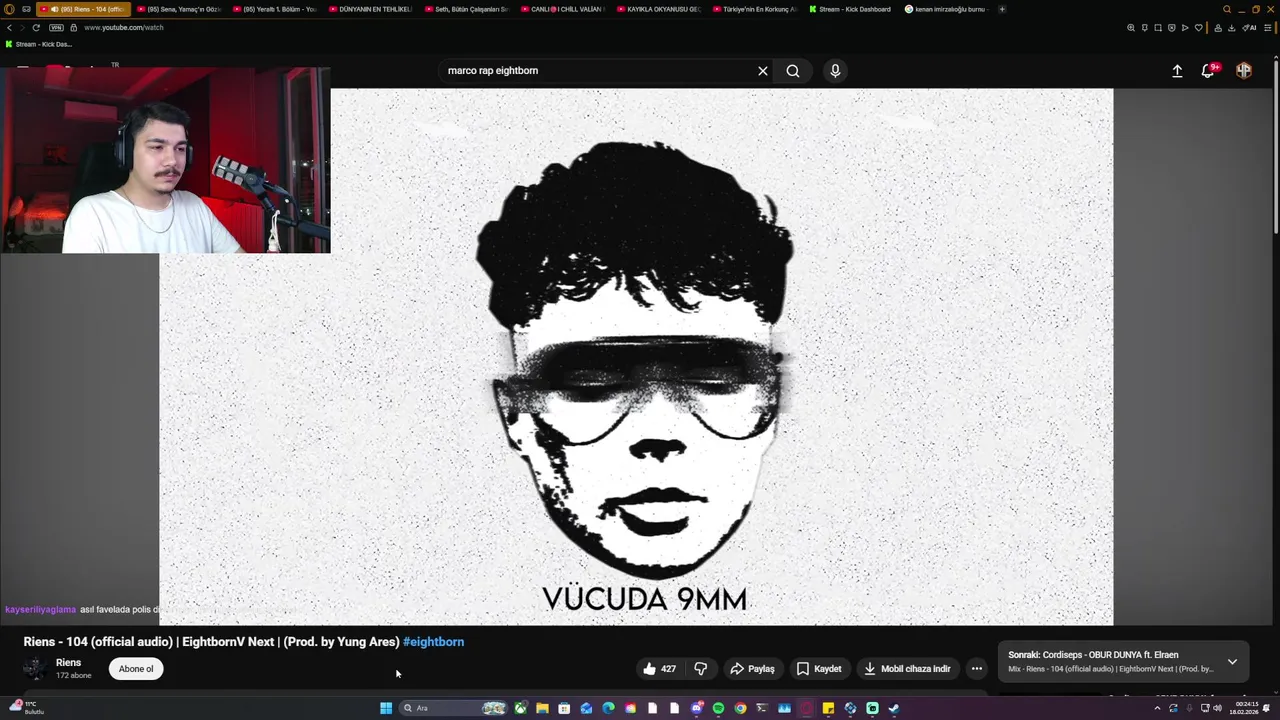
Task: Switch to the Sena, Yamaç'ın Gözü tab
Action: (x=180, y=9)
